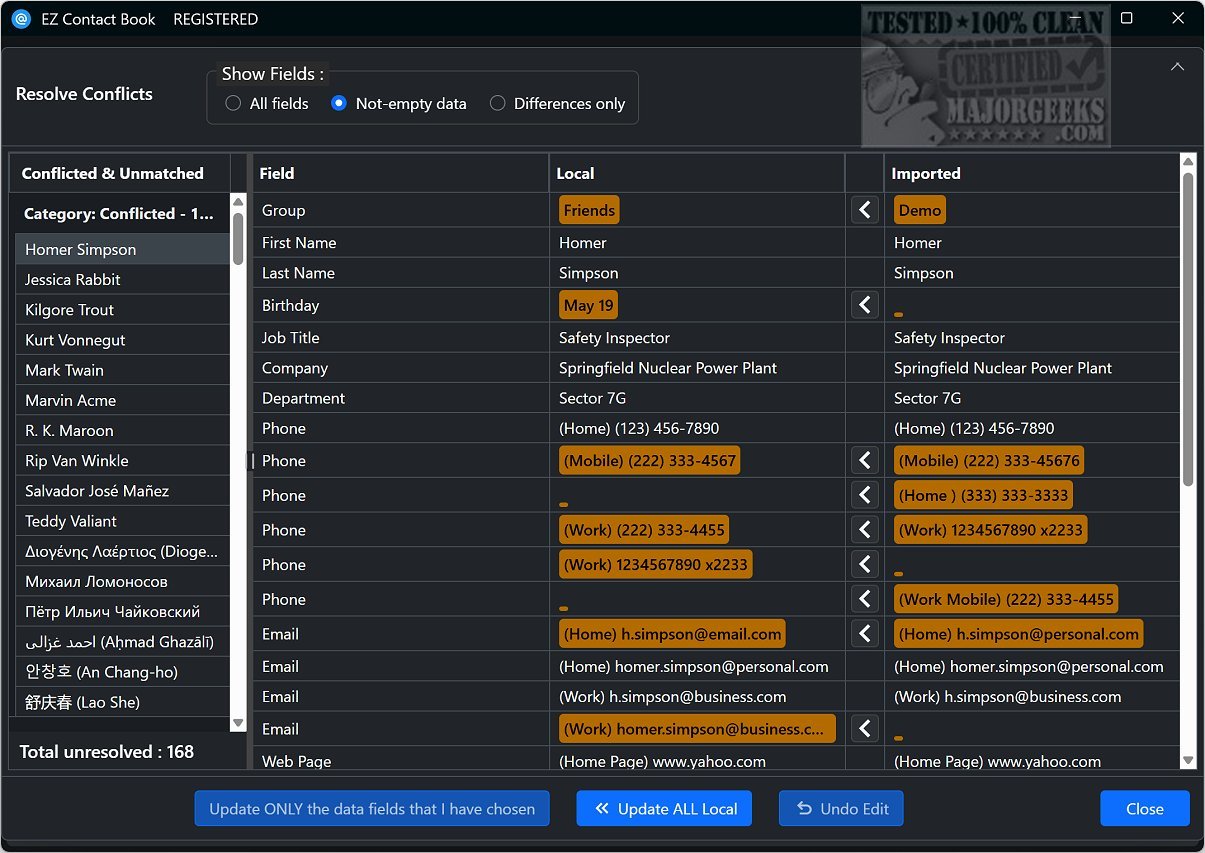1205x853 pixels.
Task: Click arrow beside imported Work Mobile phone
Action: pyautogui.click(x=865, y=599)
